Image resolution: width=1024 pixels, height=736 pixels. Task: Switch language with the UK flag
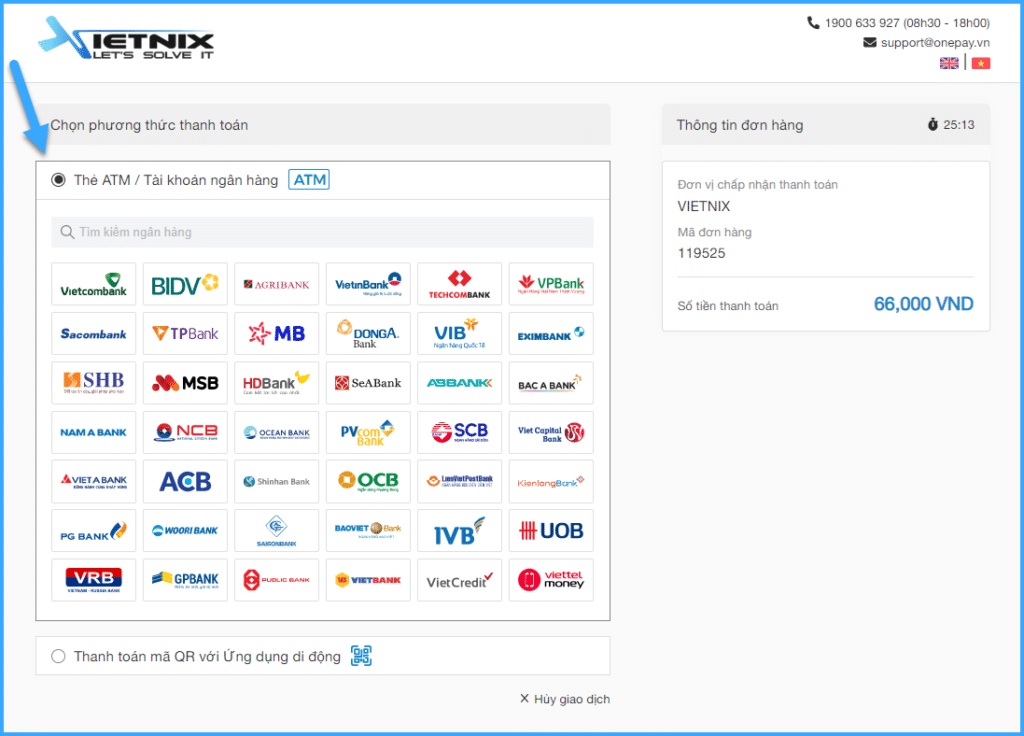coord(949,63)
